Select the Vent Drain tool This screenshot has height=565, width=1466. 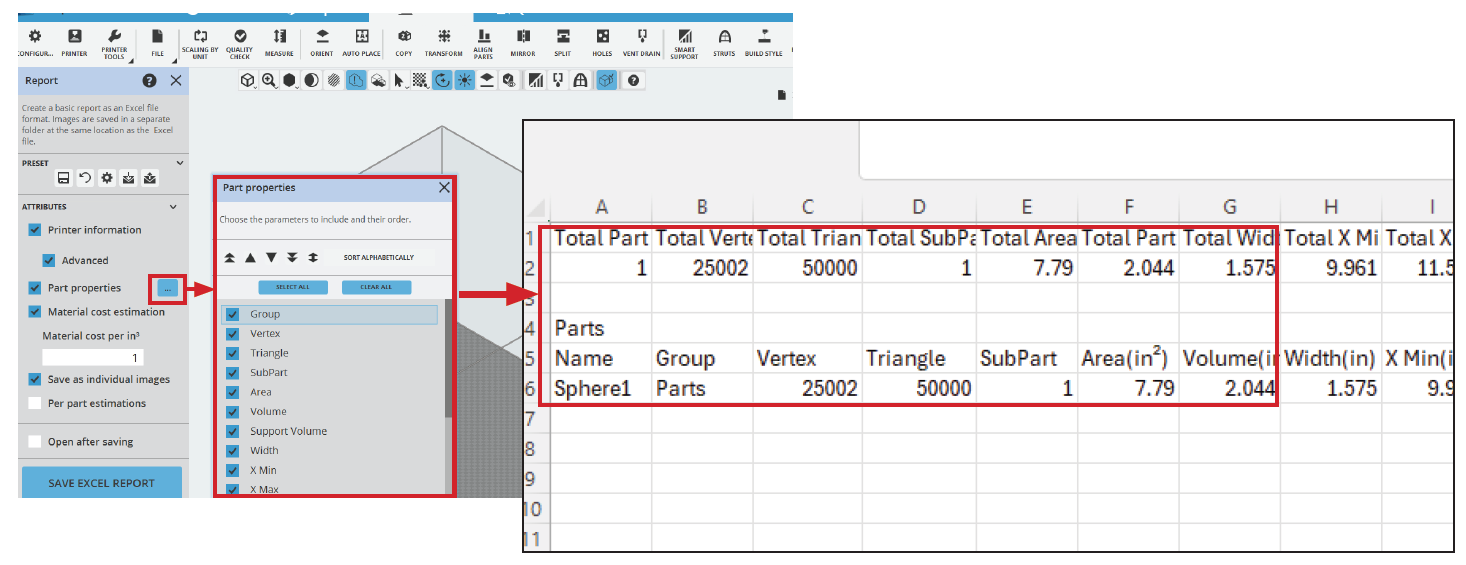point(641,42)
